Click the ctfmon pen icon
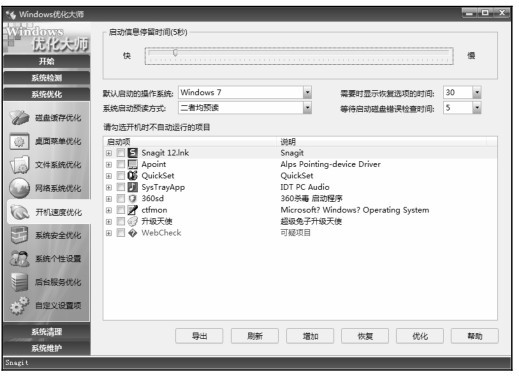Image resolution: width=519 pixels, height=376 pixels. tap(133, 210)
